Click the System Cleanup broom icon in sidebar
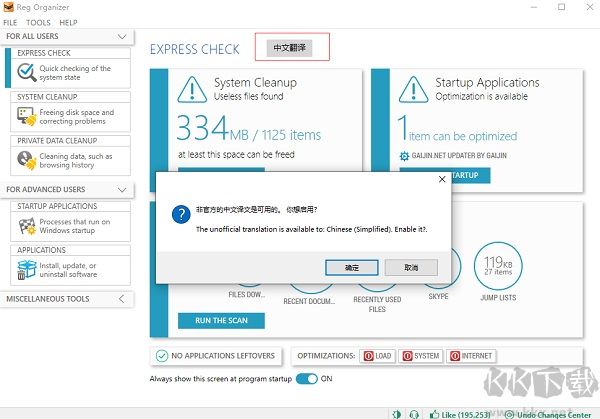This screenshot has height=419, width=600. click(x=26, y=116)
